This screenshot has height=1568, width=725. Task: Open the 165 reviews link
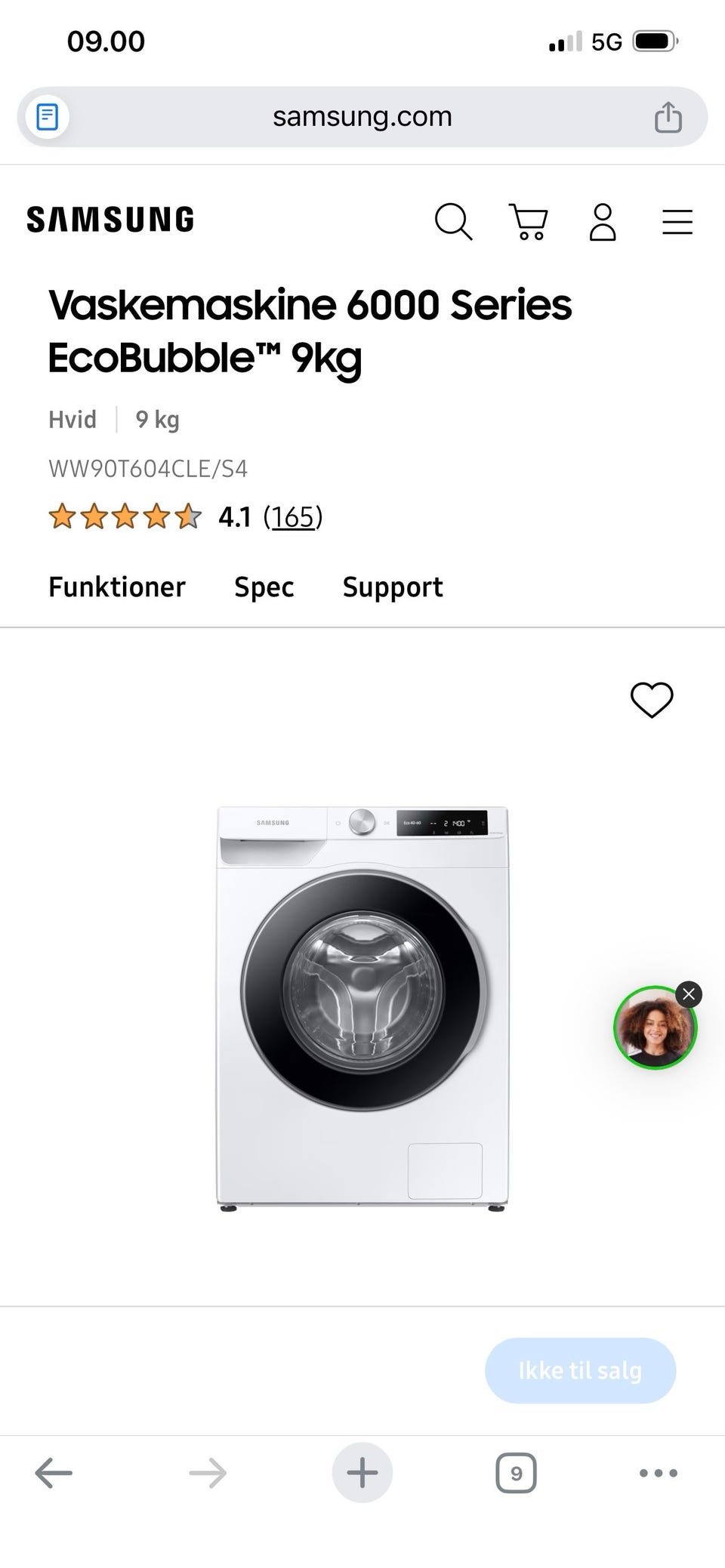[x=293, y=517]
